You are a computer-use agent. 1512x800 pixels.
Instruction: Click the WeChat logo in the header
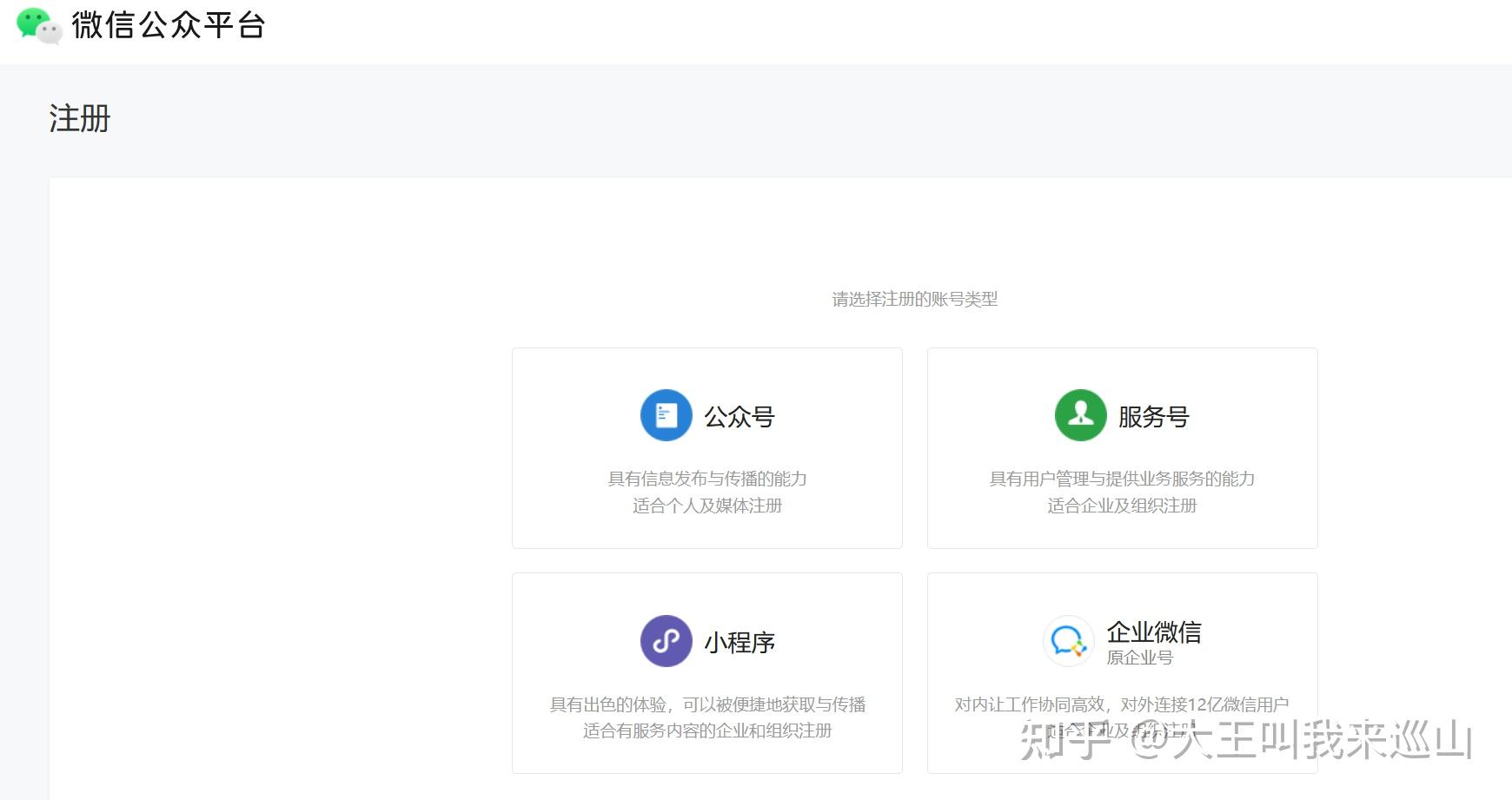(39, 25)
